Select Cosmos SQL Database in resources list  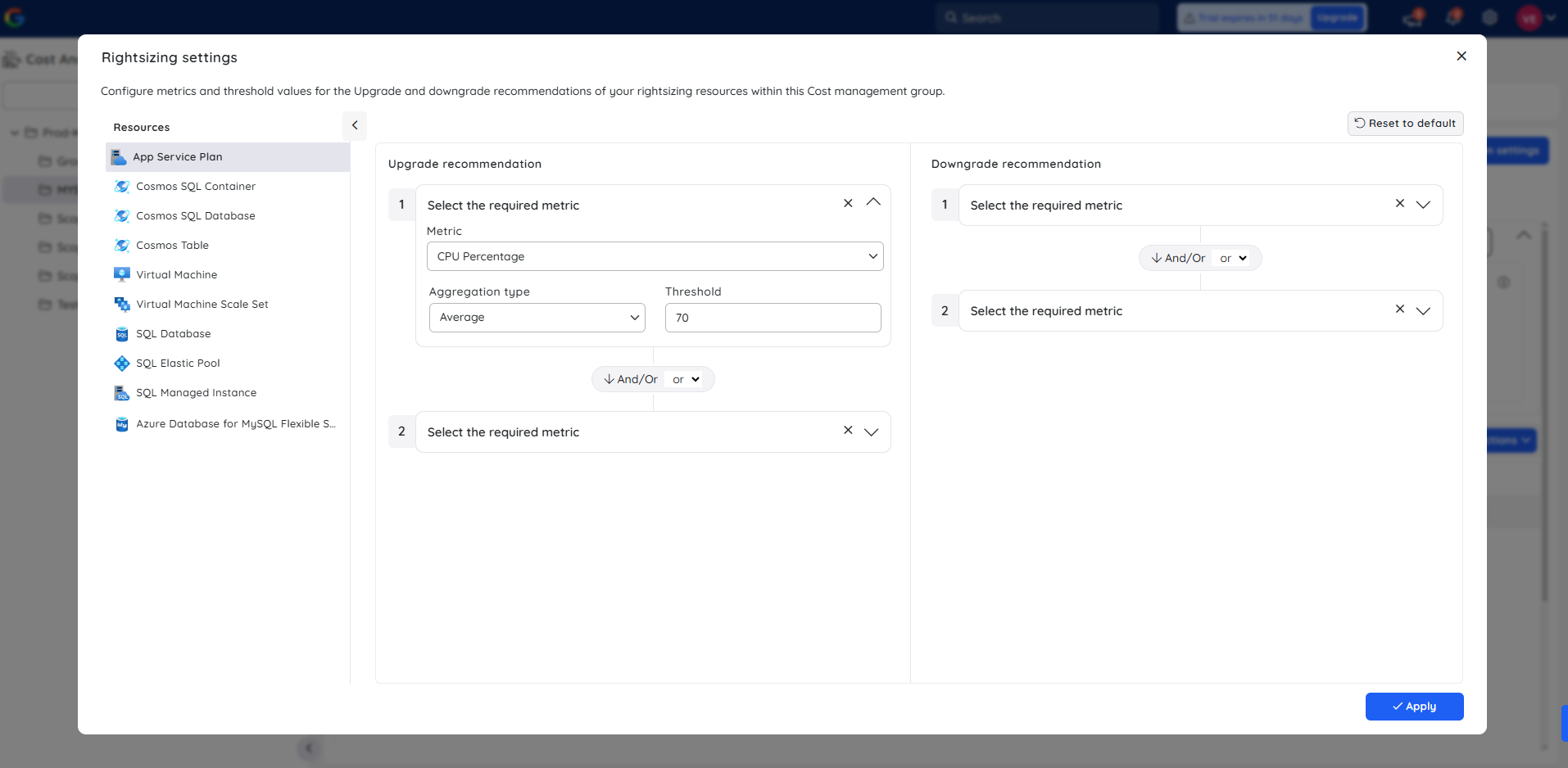[x=228, y=216]
